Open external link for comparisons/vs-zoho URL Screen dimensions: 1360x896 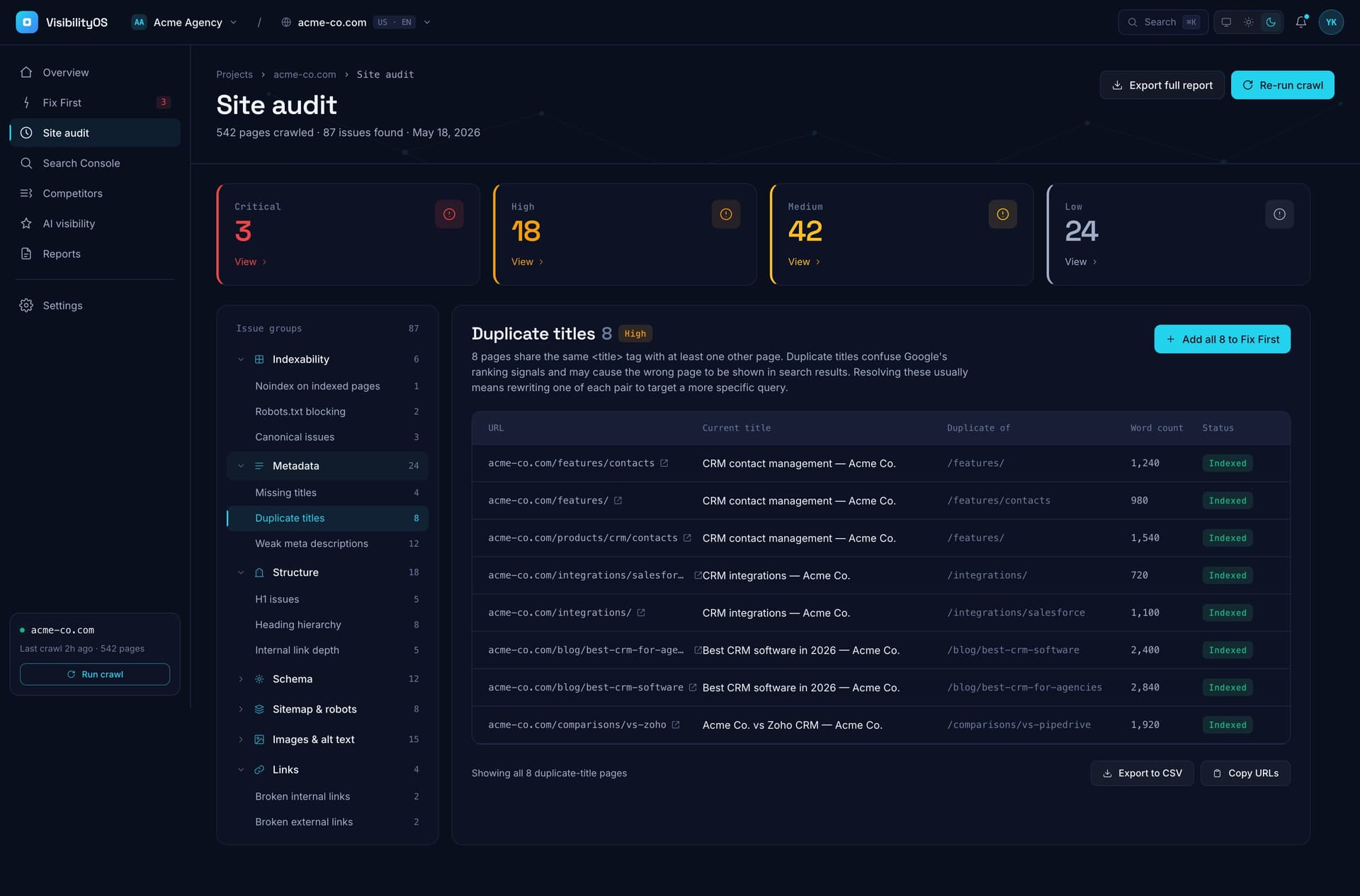[675, 725]
